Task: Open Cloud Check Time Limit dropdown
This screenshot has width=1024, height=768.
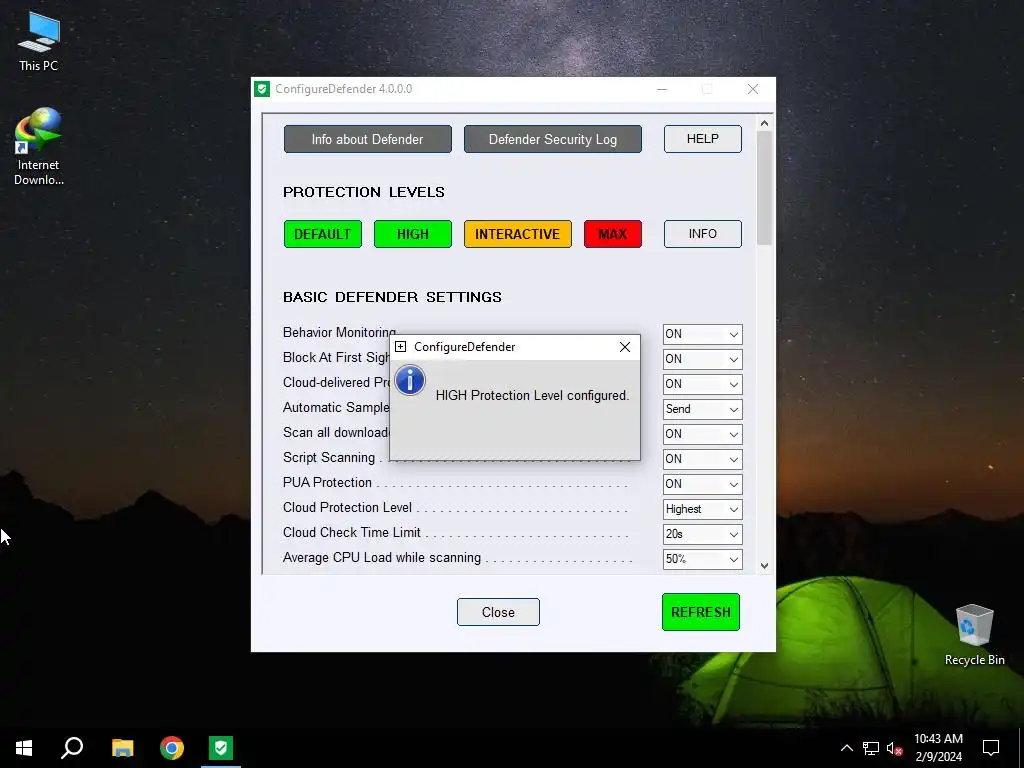Action: 702,534
